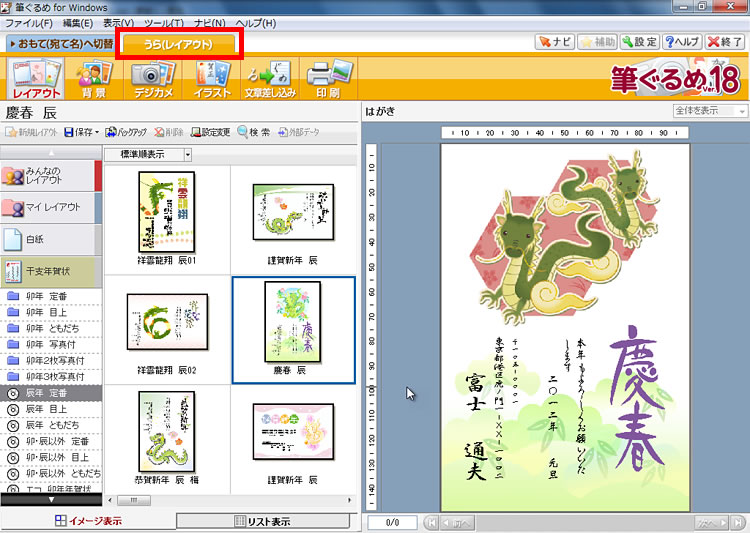
Task: Select 辰年 ともだち list item
Action: [x=51, y=425]
